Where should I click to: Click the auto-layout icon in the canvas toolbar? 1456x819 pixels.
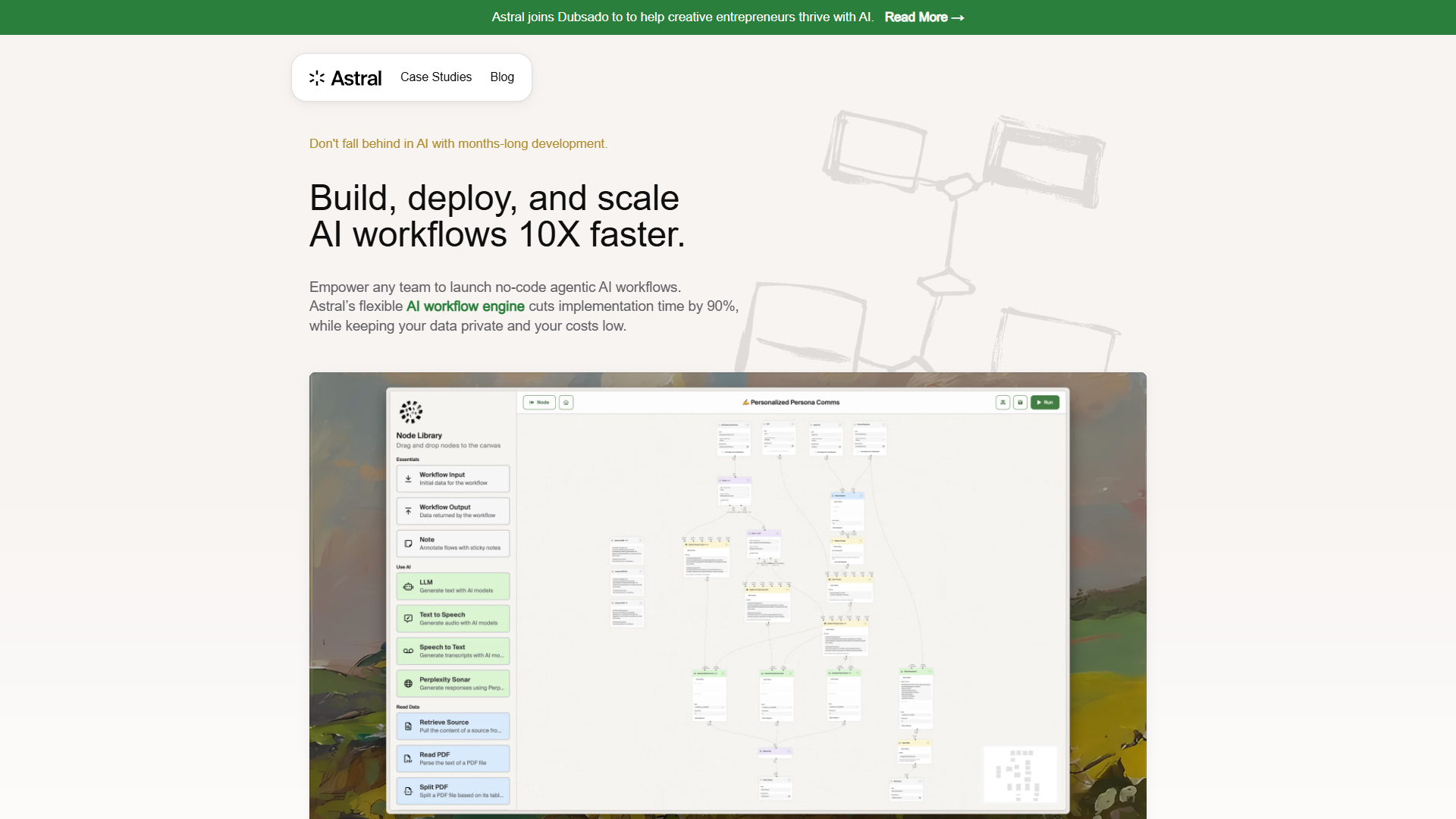[1003, 403]
